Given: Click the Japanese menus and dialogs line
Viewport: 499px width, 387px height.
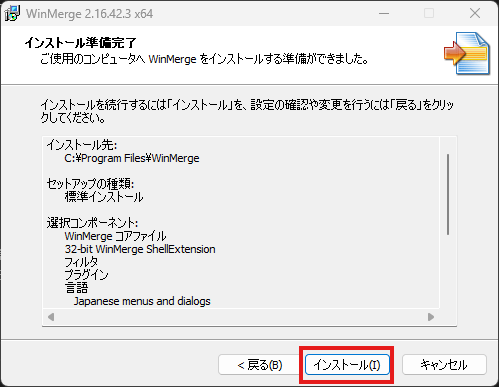Looking at the screenshot, I should [x=142, y=301].
